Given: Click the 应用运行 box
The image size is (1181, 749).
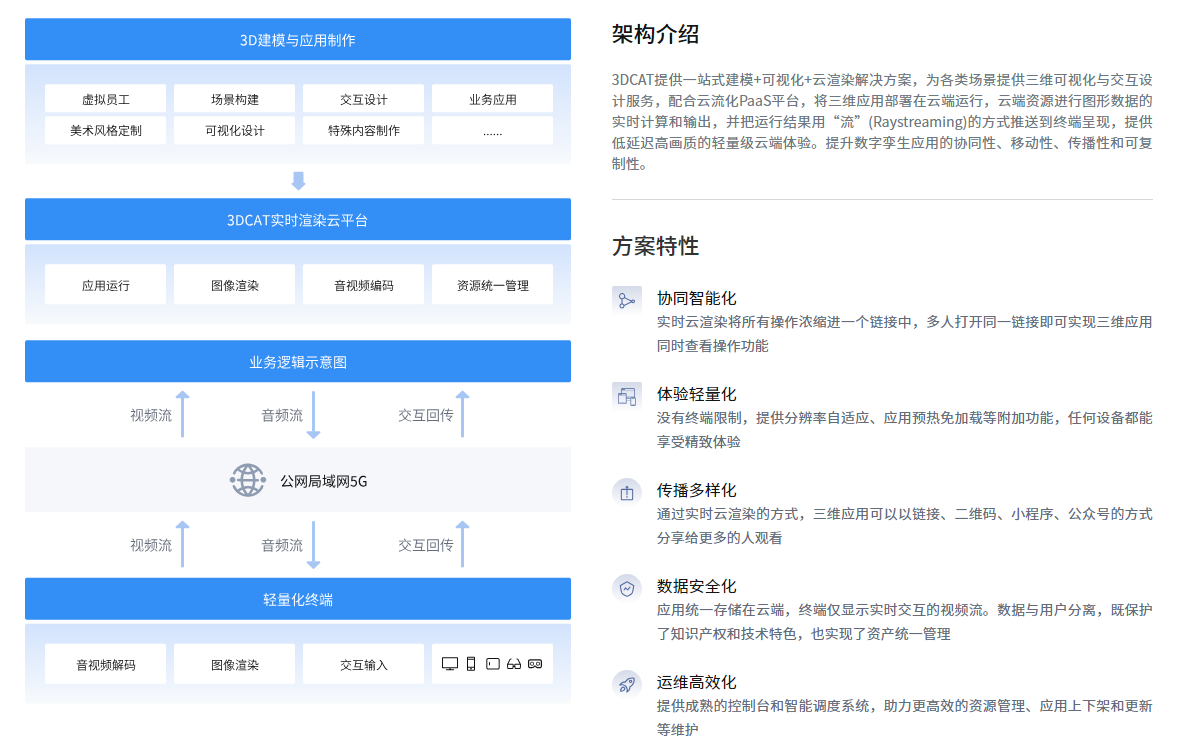Looking at the screenshot, I should (x=105, y=284).
